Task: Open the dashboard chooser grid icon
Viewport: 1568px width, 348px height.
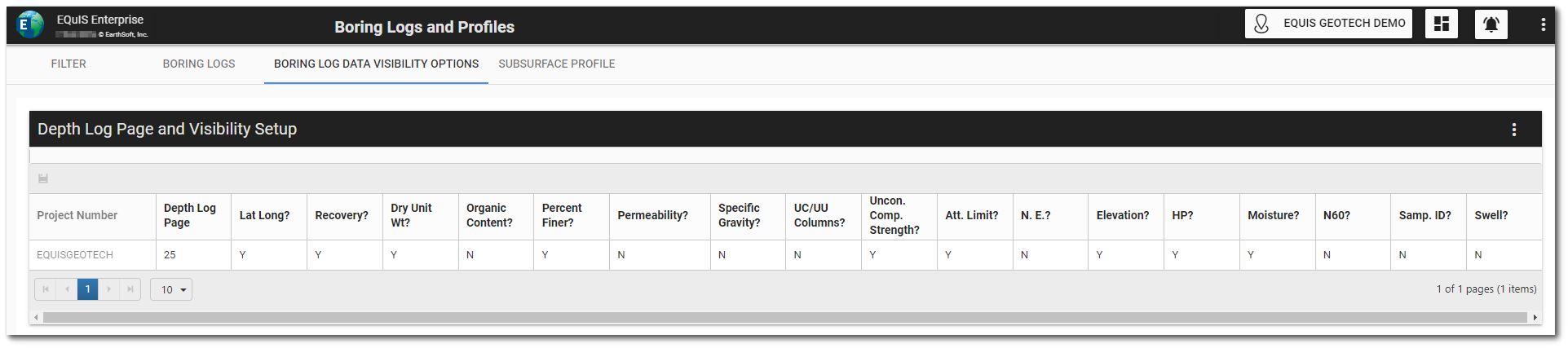Action: 1441,24
